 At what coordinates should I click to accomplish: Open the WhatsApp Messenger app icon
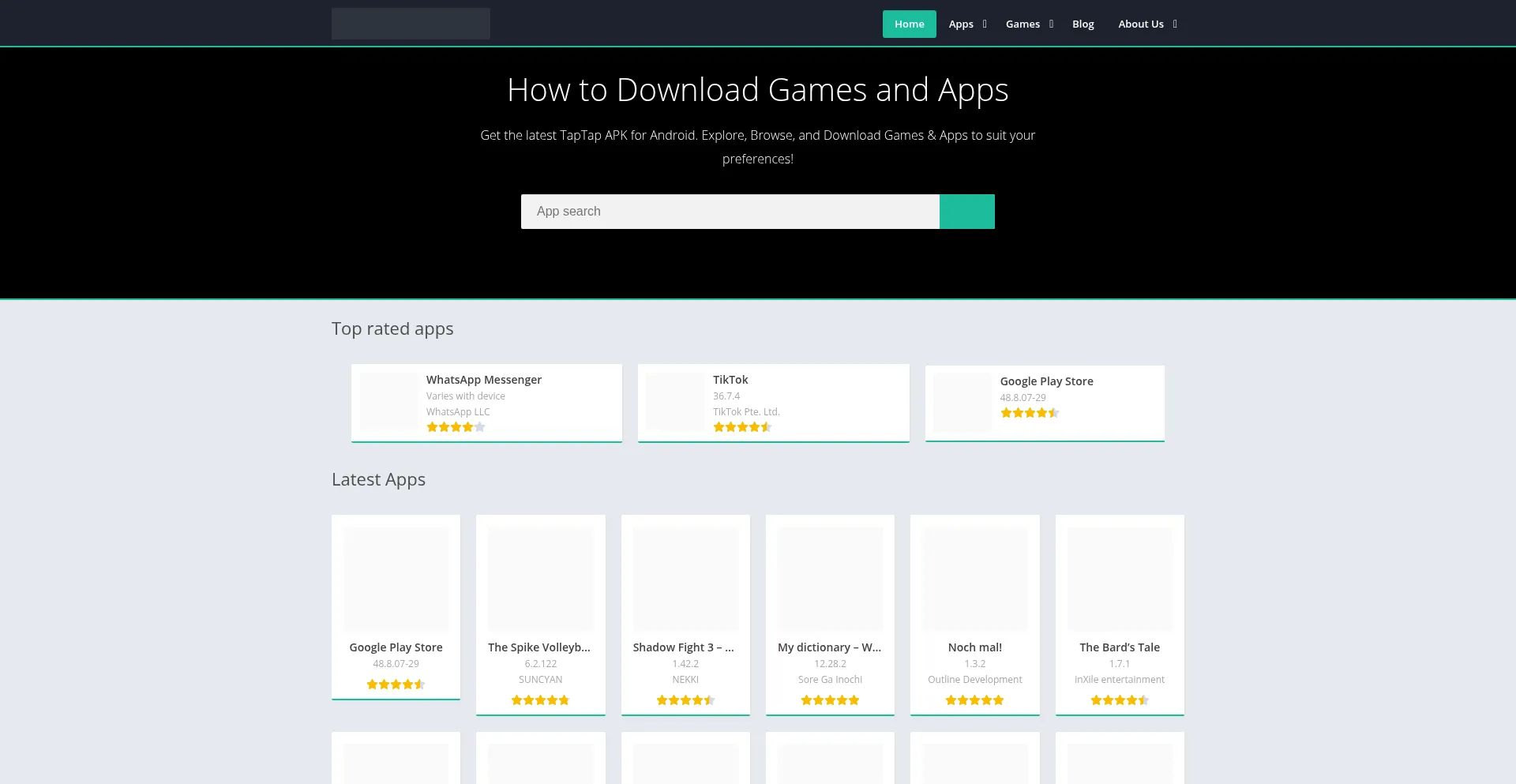(388, 401)
